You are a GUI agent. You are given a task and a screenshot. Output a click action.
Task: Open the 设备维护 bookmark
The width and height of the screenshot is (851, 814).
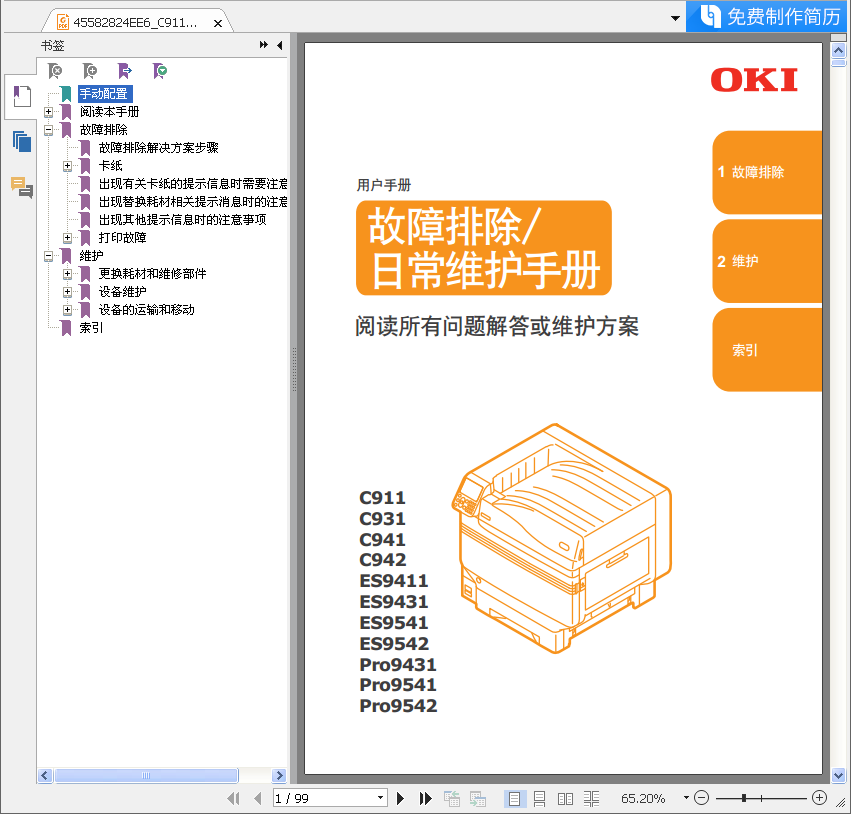point(123,291)
